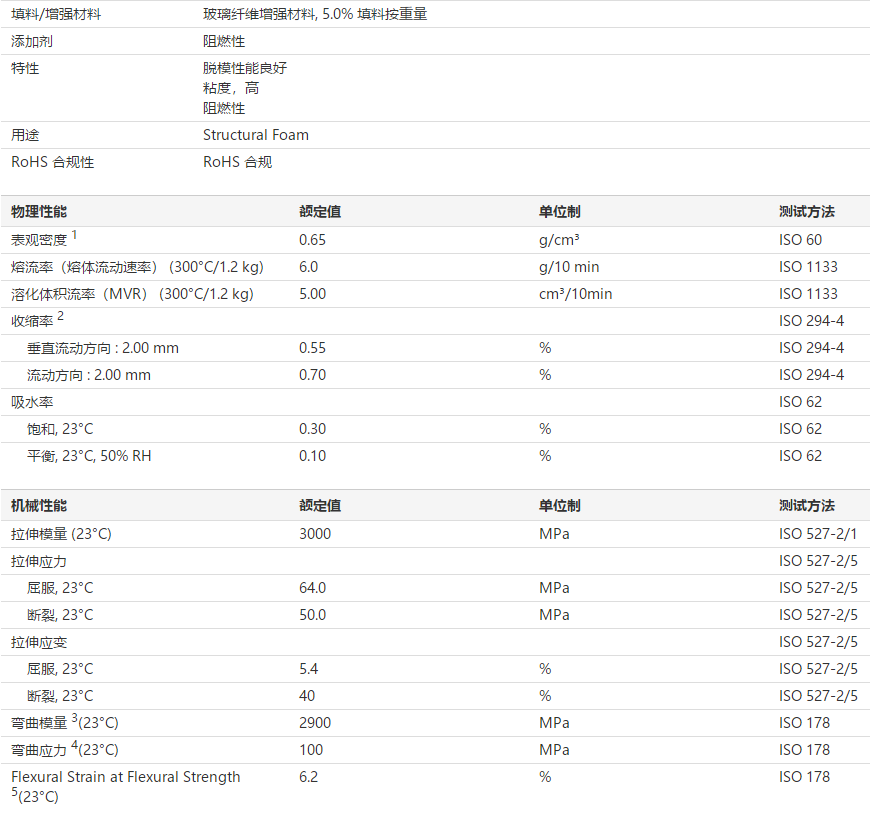Click the 熔流率 (300°C/1.2 kg) row label
The image size is (870, 814).
point(137,267)
